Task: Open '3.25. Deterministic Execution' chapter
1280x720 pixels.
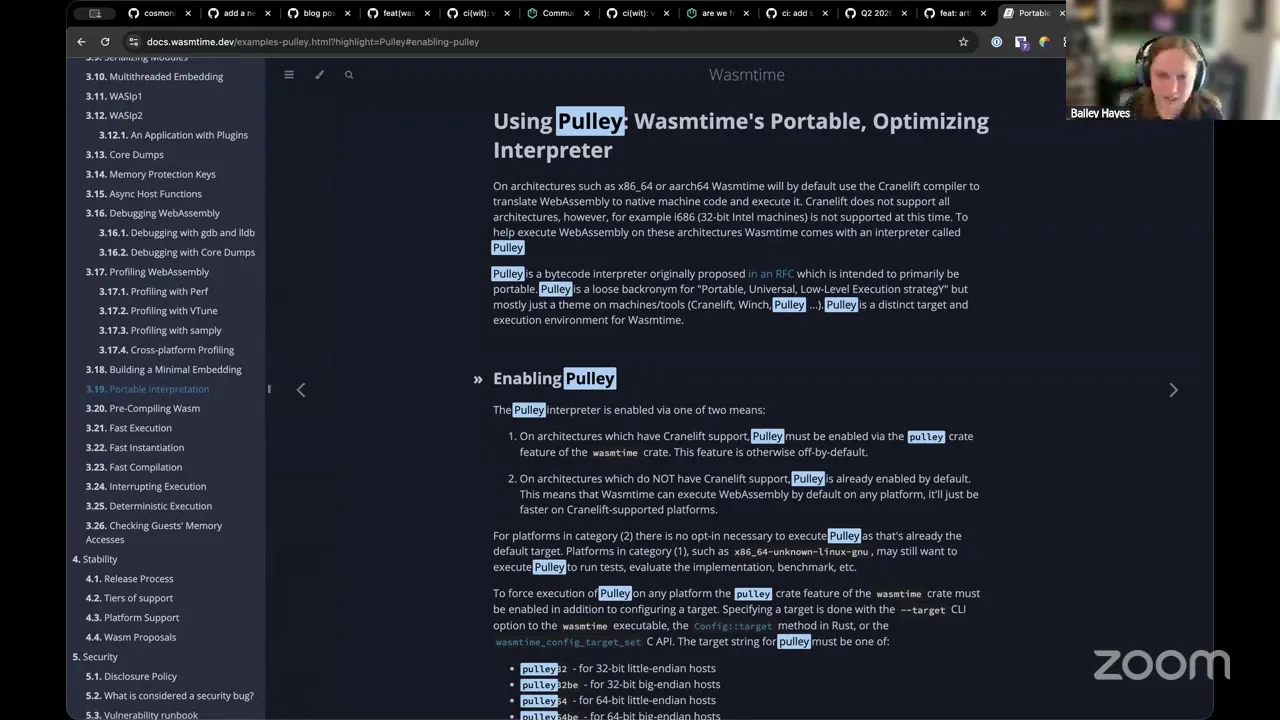Action: (x=148, y=506)
